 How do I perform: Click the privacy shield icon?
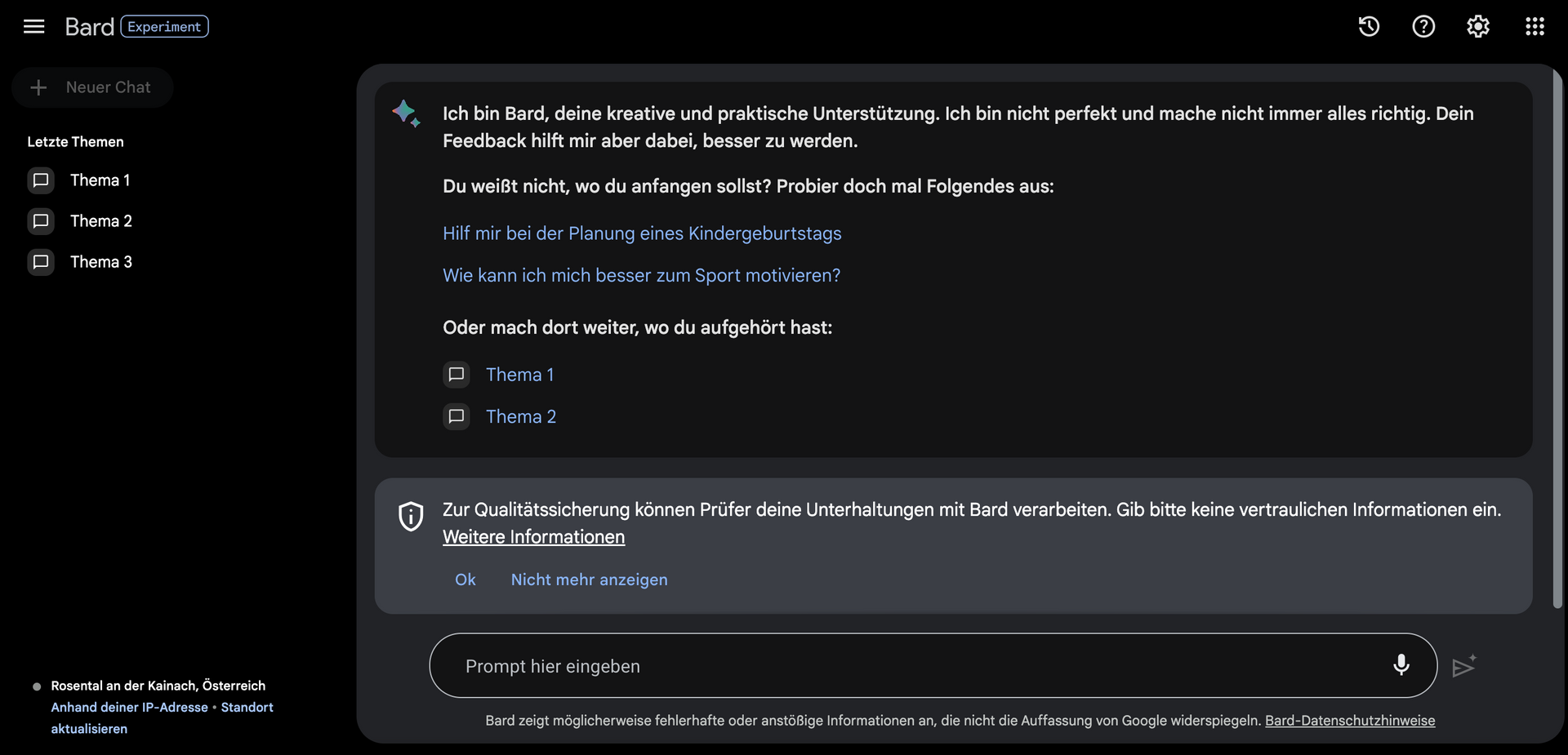pos(411,517)
